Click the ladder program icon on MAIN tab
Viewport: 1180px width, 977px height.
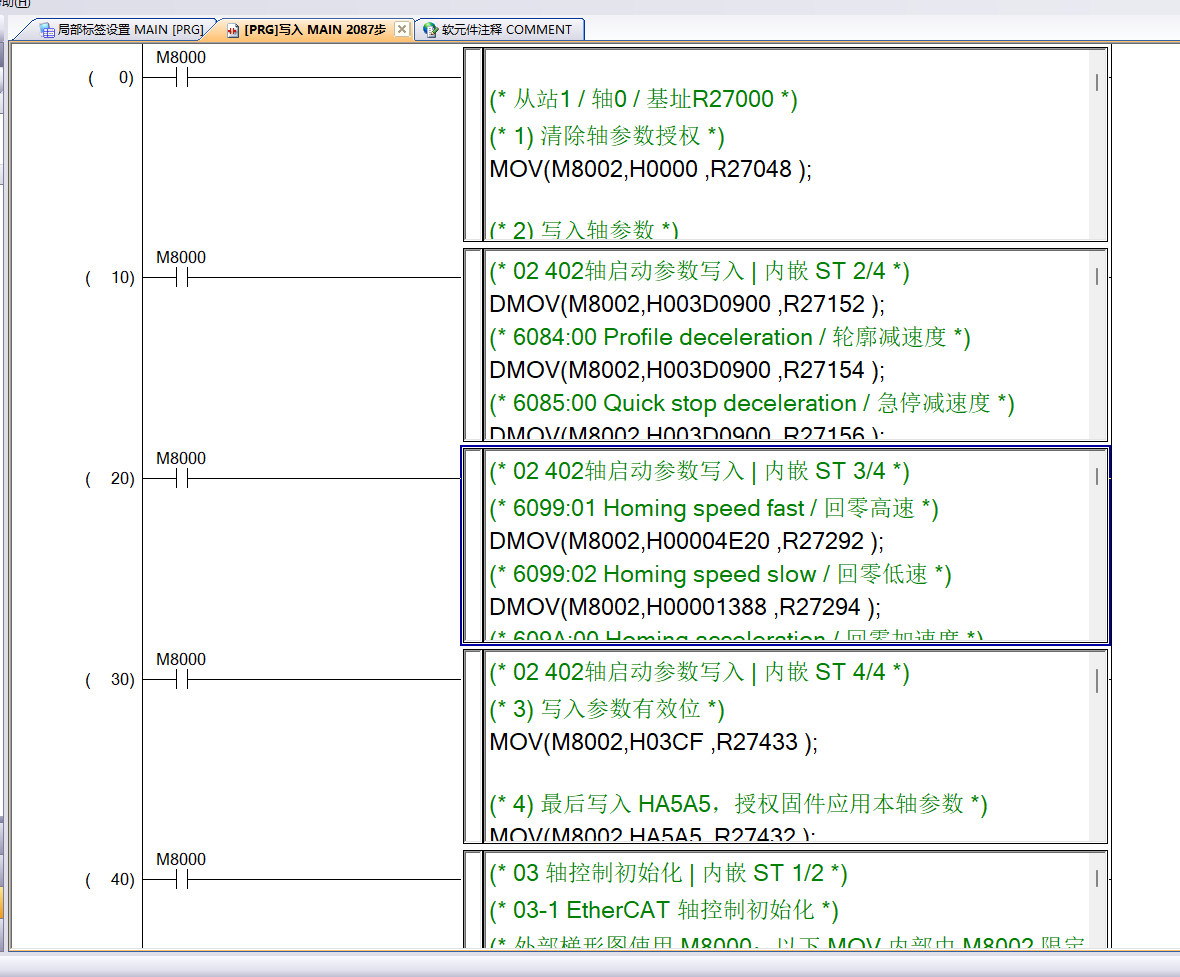click(233, 30)
